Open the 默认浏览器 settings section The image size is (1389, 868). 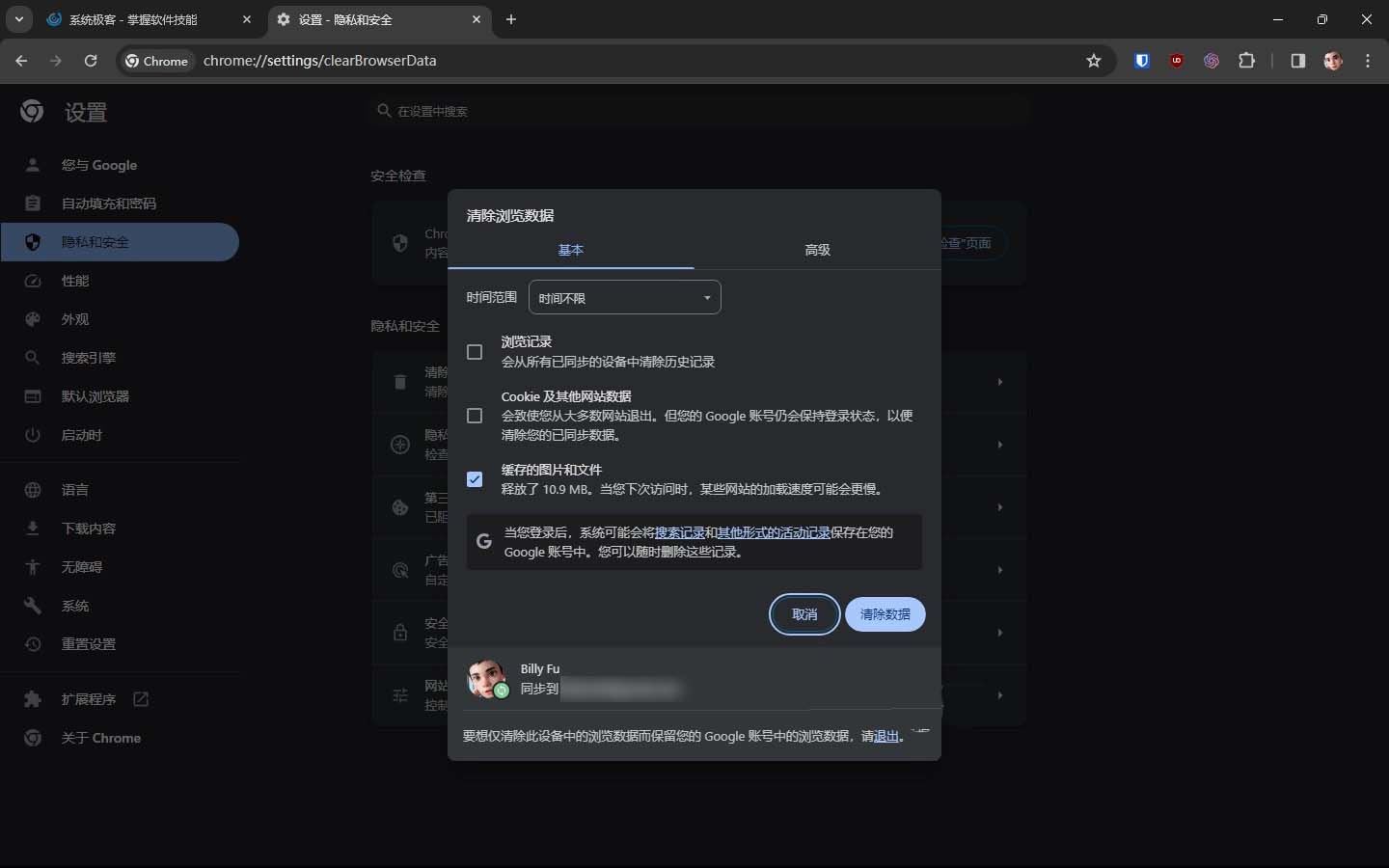coord(120,396)
